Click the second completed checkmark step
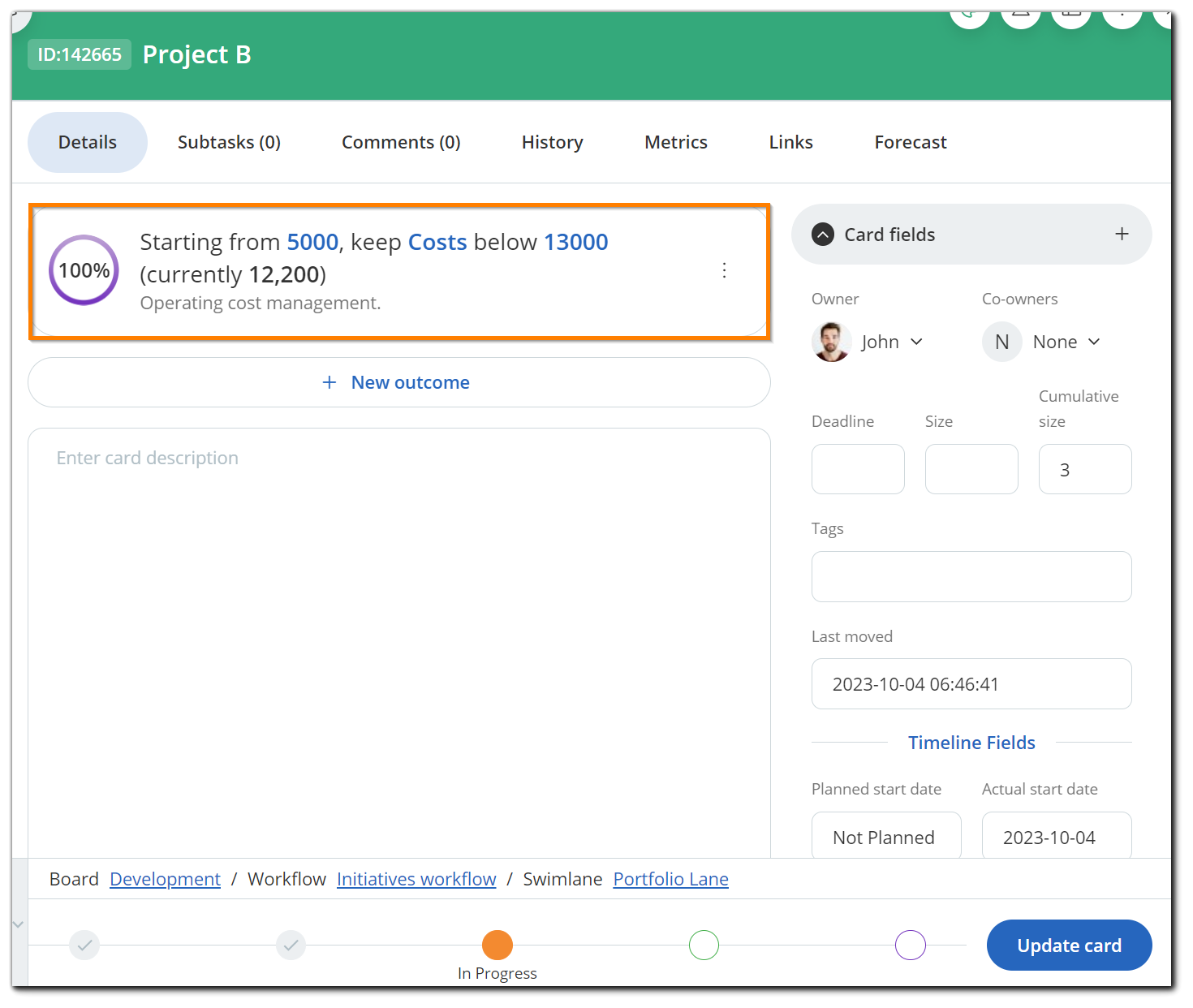The image size is (1193, 1008). pos(291,945)
